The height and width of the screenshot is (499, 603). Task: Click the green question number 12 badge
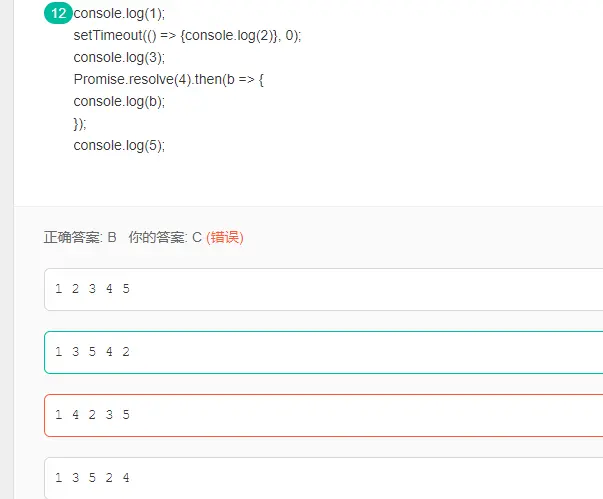(58, 13)
